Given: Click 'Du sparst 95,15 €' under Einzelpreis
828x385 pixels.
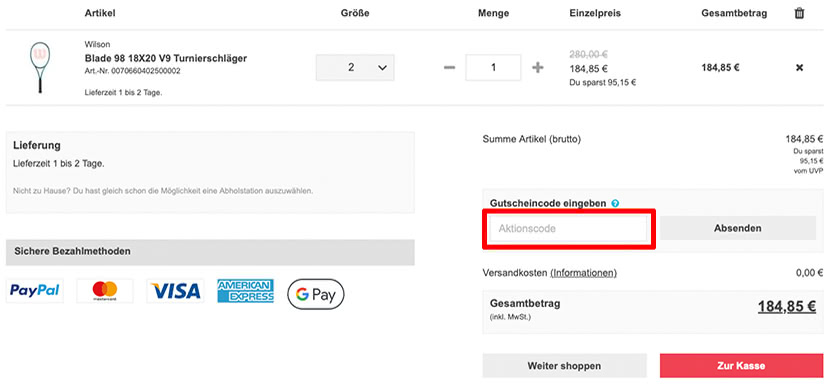Looking at the screenshot, I should click(603, 82).
